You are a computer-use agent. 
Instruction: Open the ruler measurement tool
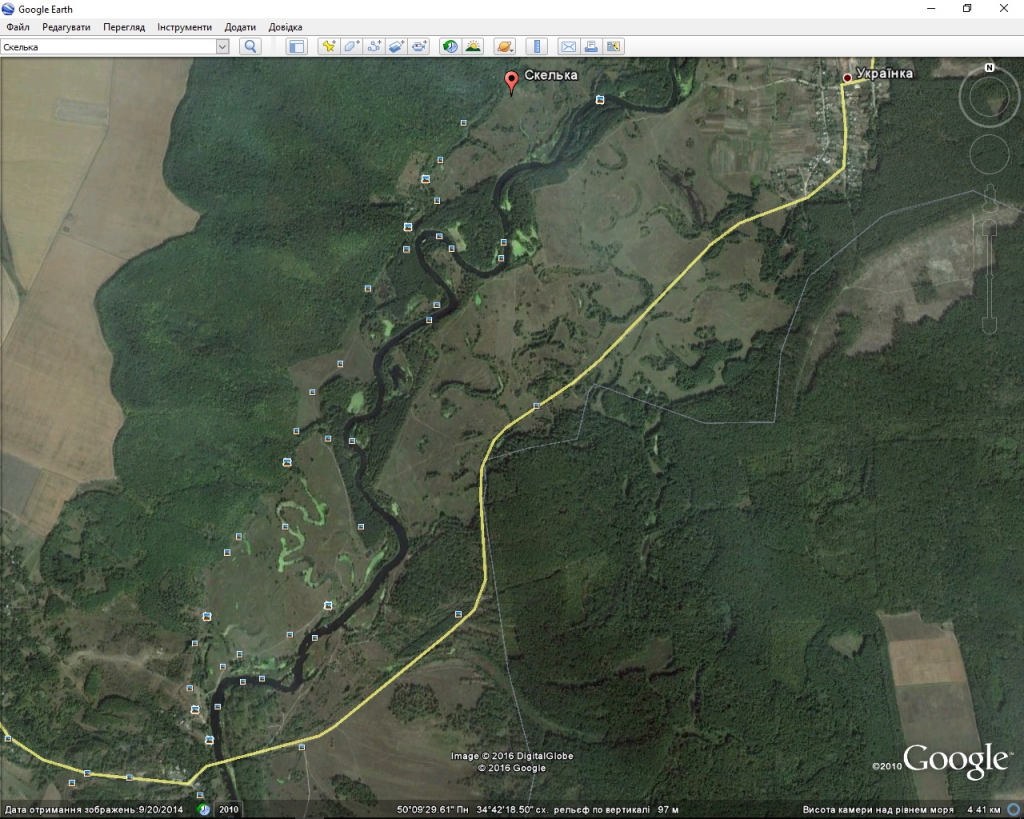[x=536, y=46]
